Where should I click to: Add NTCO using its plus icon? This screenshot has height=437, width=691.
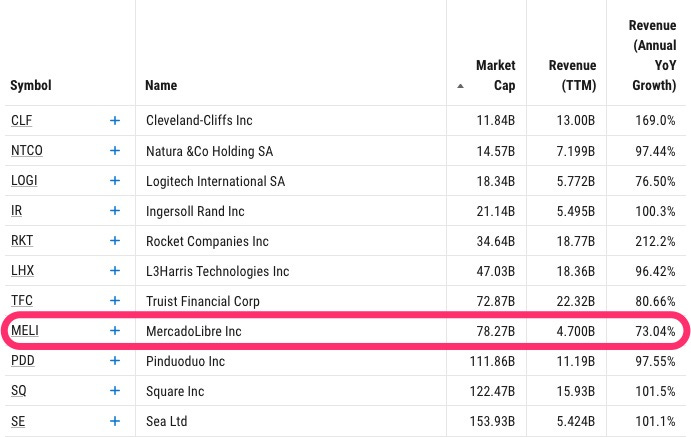coord(115,150)
